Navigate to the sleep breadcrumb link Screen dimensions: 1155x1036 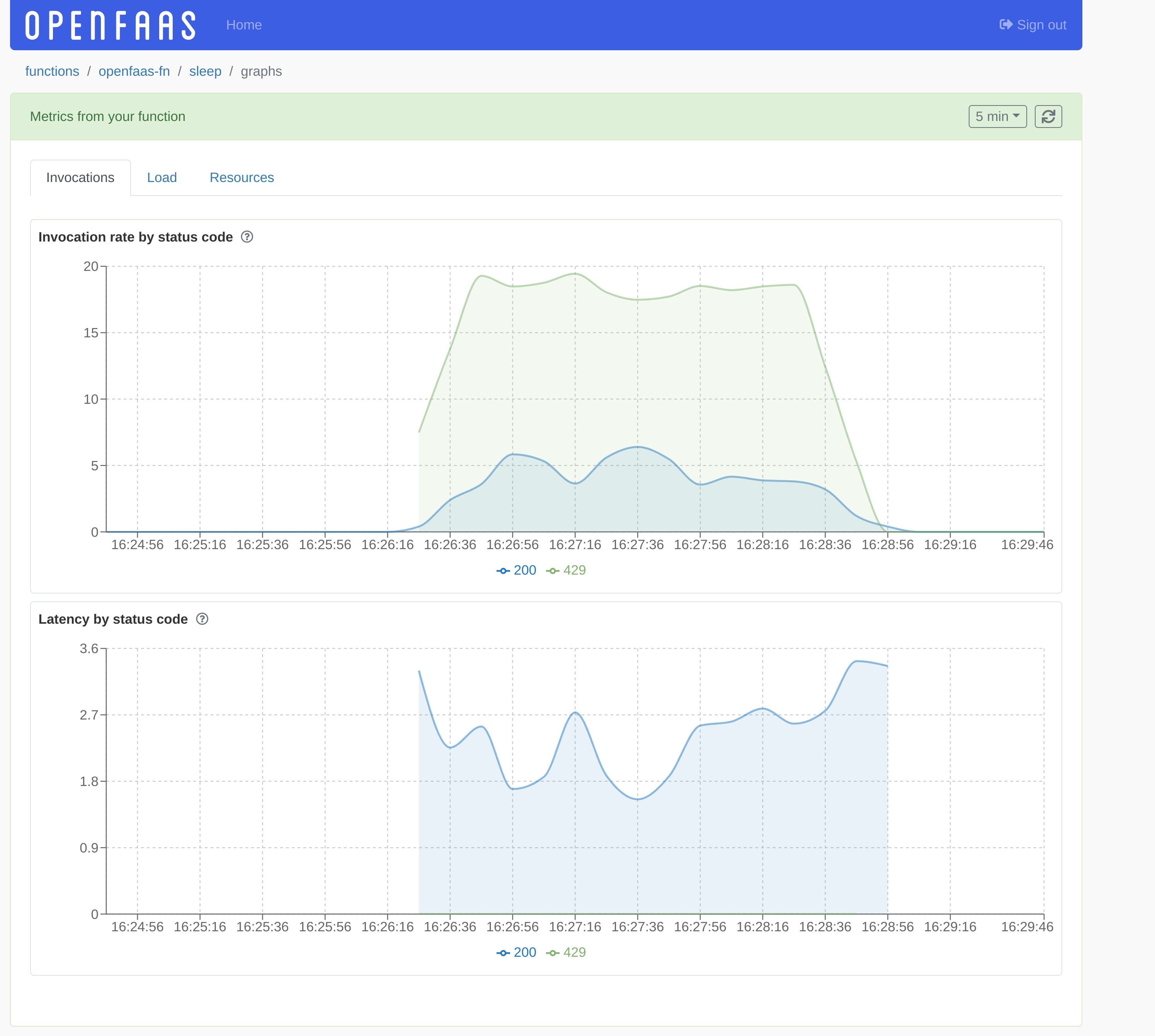[205, 71]
